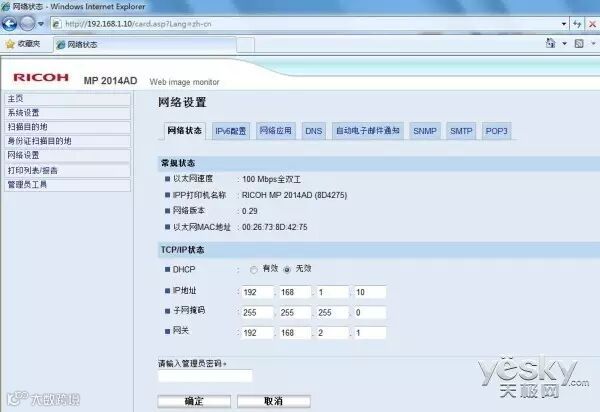Switch to the DNS tab
The image size is (600, 412).
313,131
